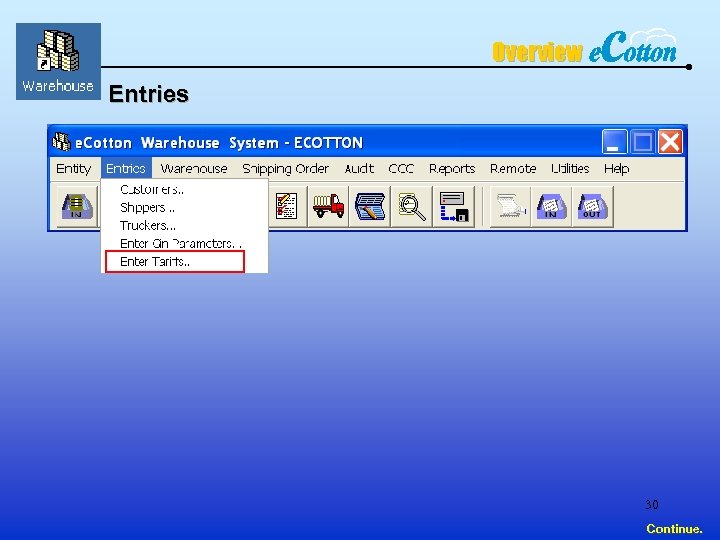Click the greyed document scroll icon
Image resolution: width=720 pixels, height=540 pixels.
tap(510, 206)
